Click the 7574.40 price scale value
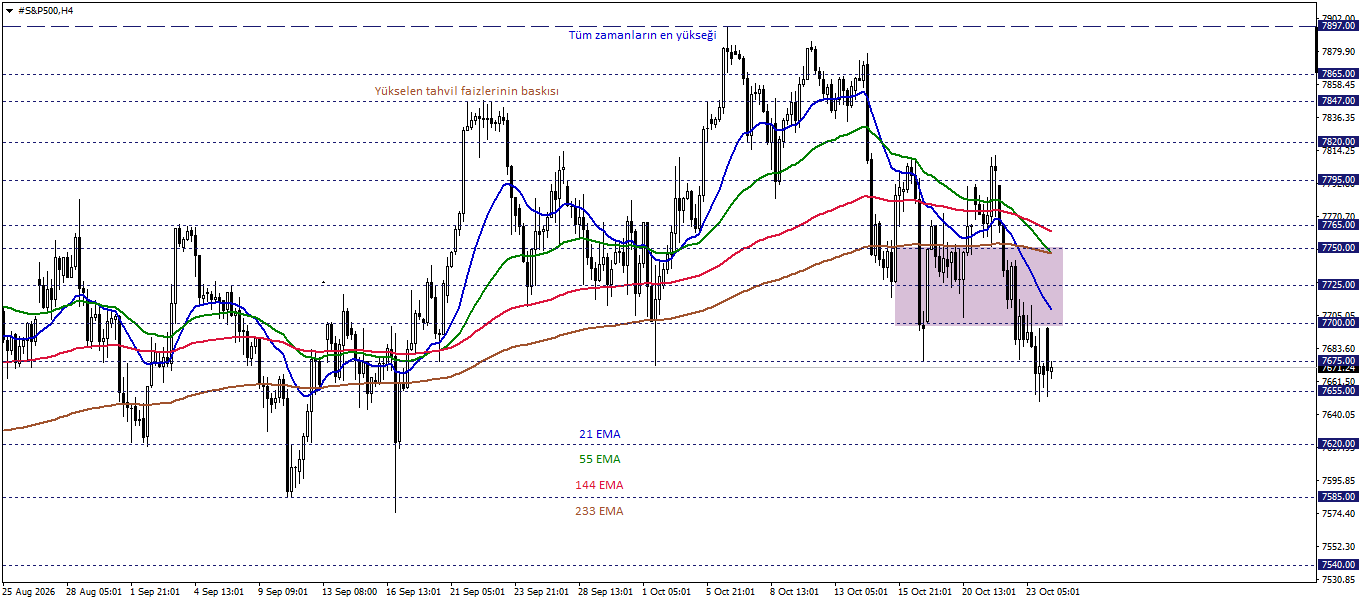 pos(1338,514)
